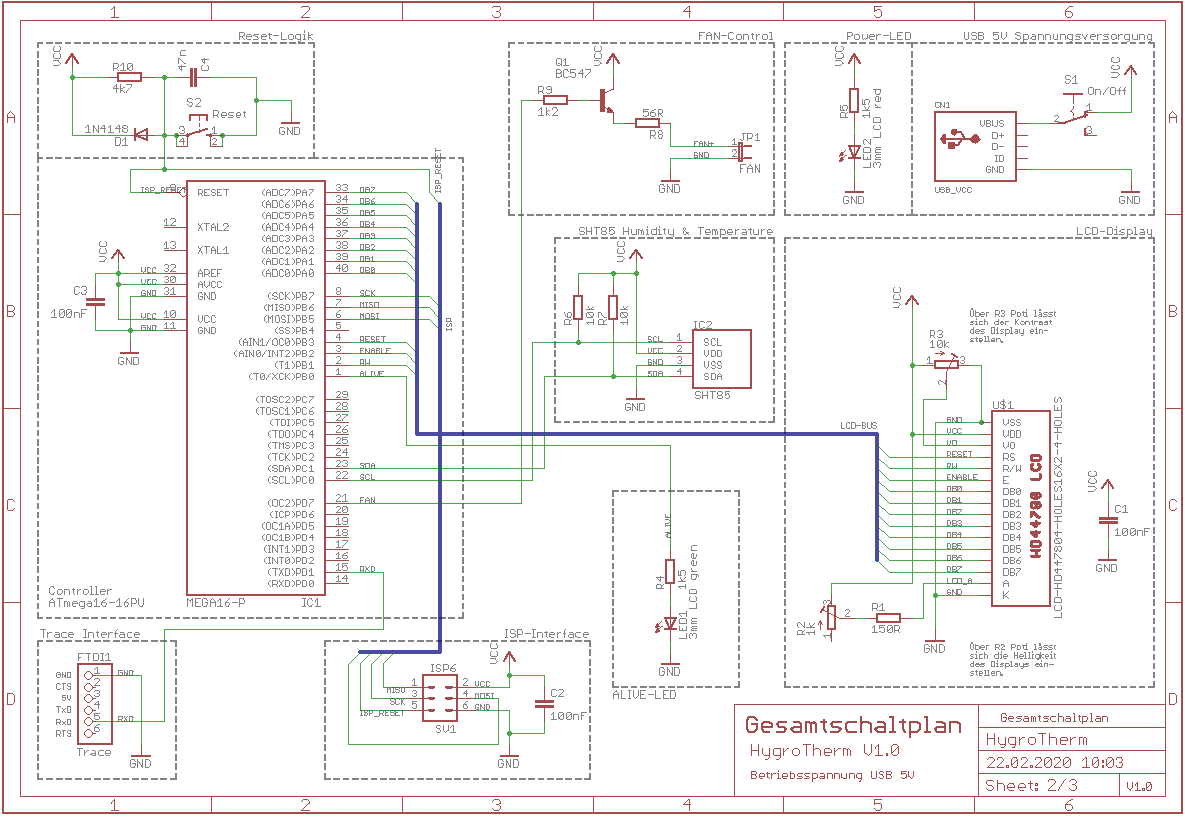Click the R3 10k contrast potentiometer
Image resolution: width=1185 pixels, height=817 pixels.
[945, 364]
